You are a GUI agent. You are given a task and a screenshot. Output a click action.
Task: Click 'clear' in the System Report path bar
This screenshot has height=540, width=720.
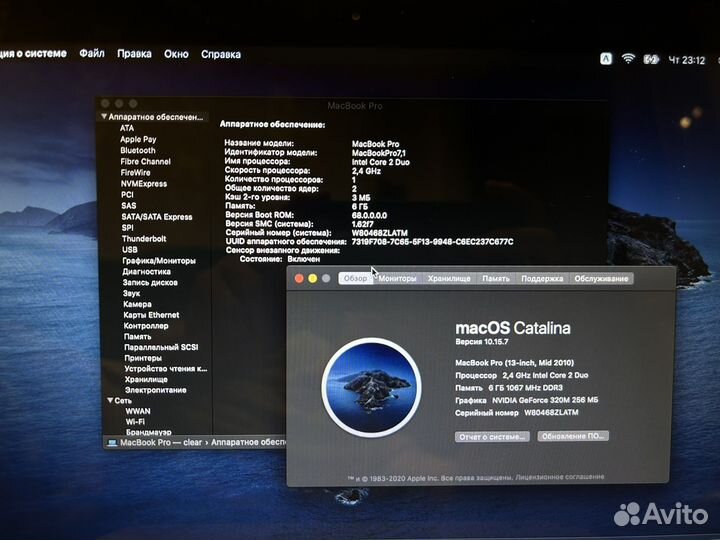click(x=192, y=443)
